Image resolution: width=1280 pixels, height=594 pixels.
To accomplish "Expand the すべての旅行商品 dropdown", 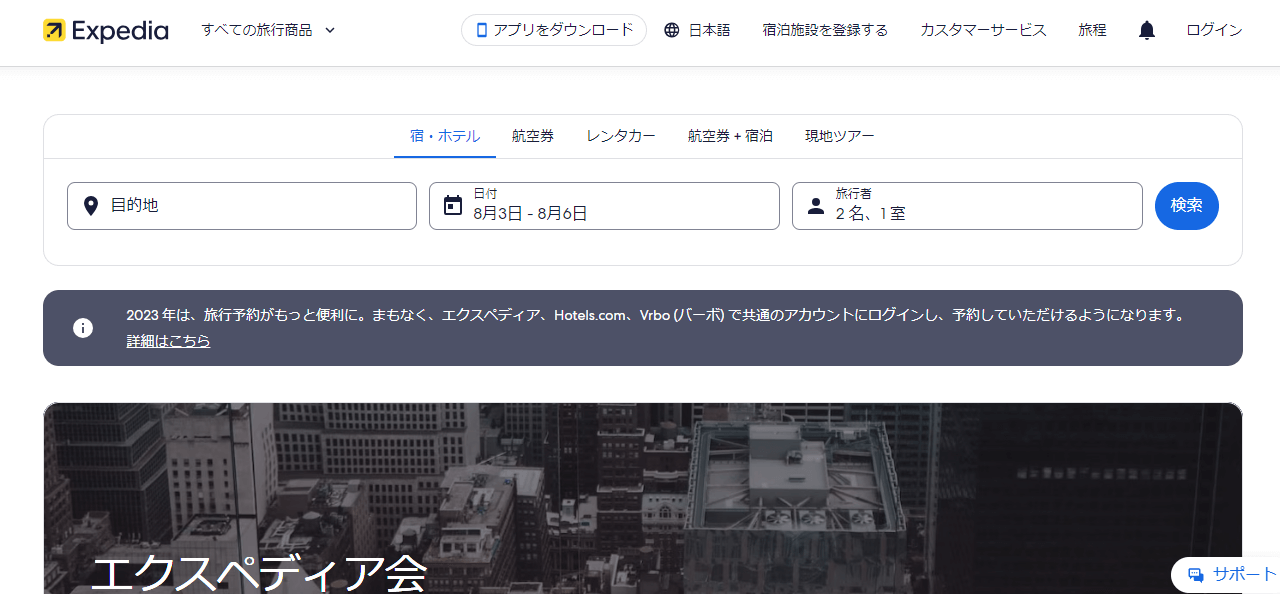I will click(268, 30).
